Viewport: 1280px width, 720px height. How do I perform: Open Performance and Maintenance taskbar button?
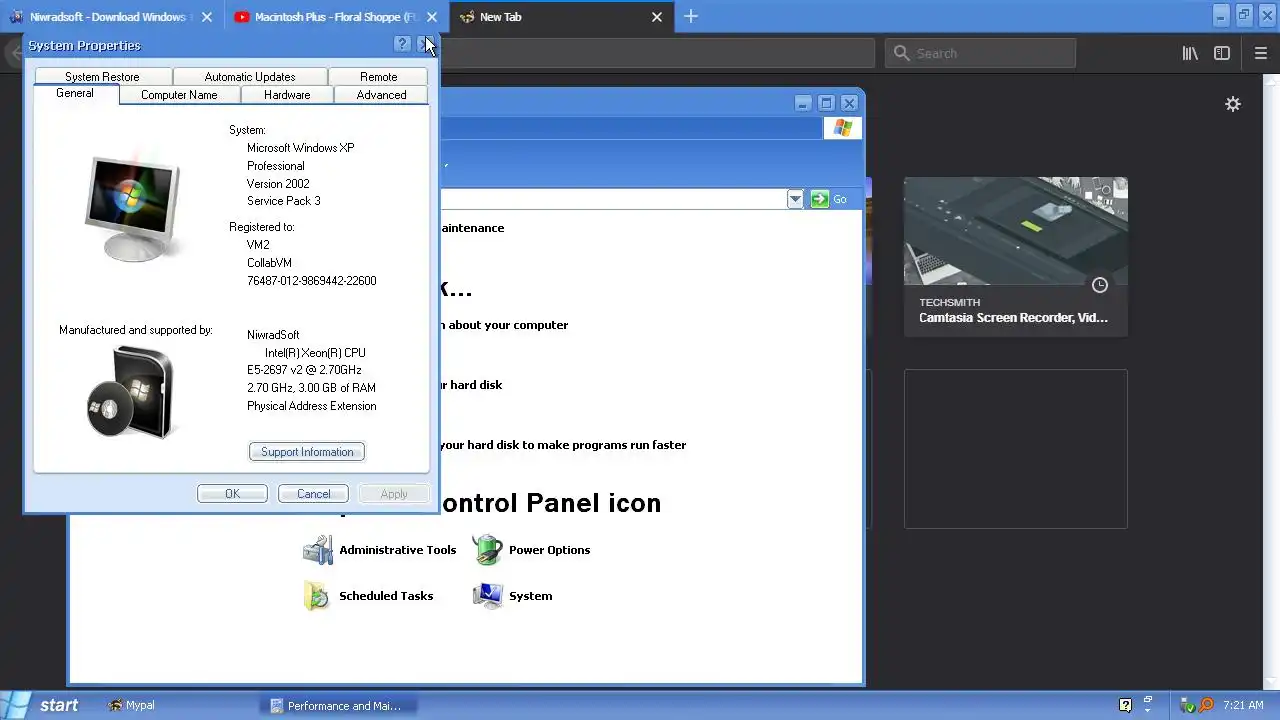pos(336,705)
